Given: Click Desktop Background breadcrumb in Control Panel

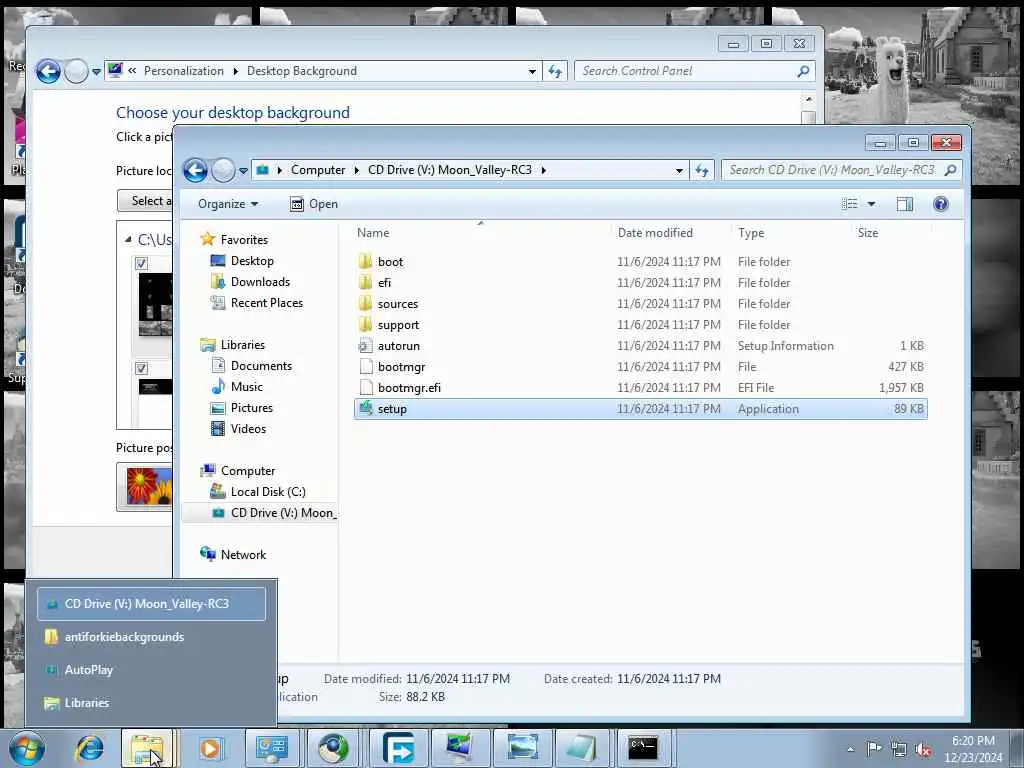Looking at the screenshot, I should [x=302, y=71].
